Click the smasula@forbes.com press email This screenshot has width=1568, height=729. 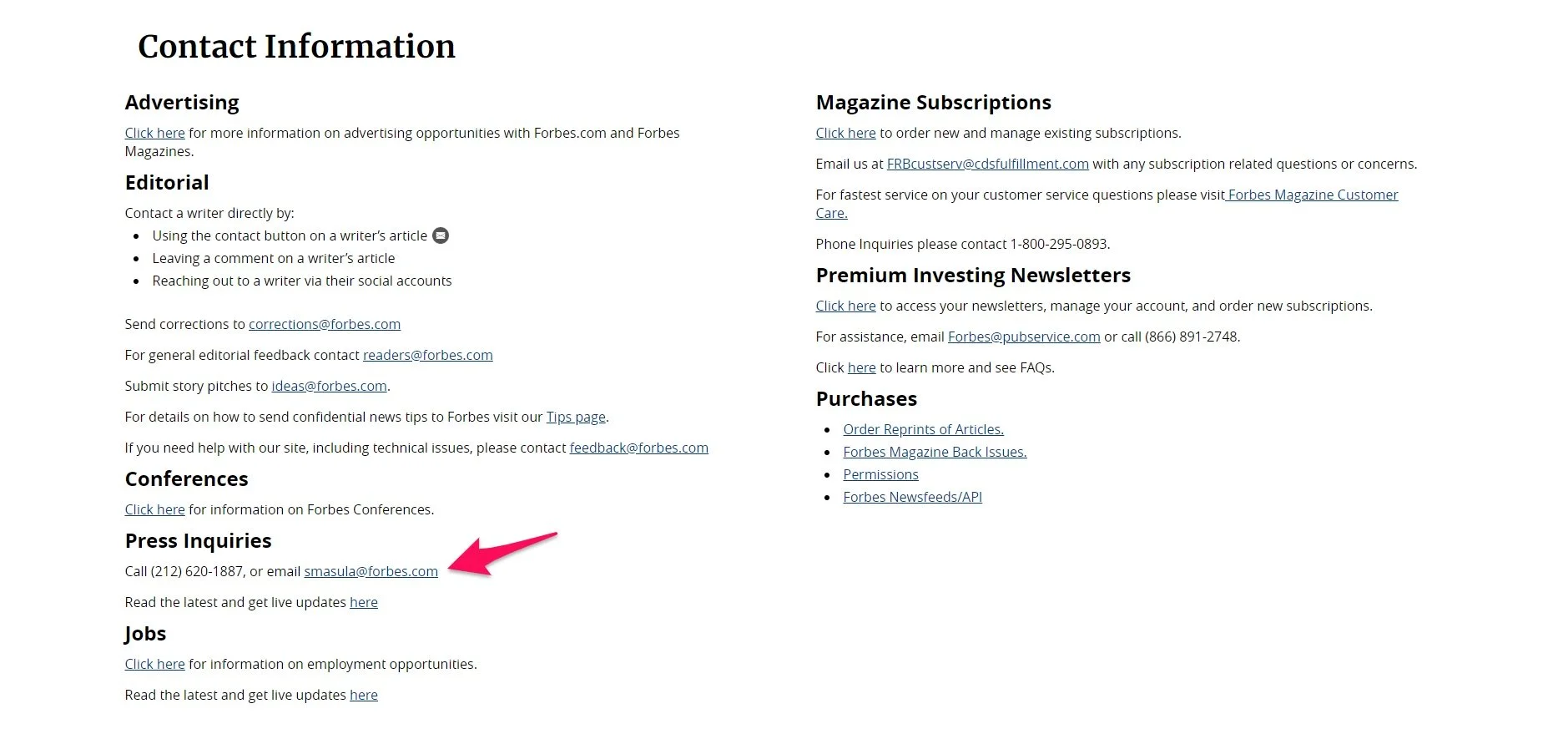click(371, 571)
